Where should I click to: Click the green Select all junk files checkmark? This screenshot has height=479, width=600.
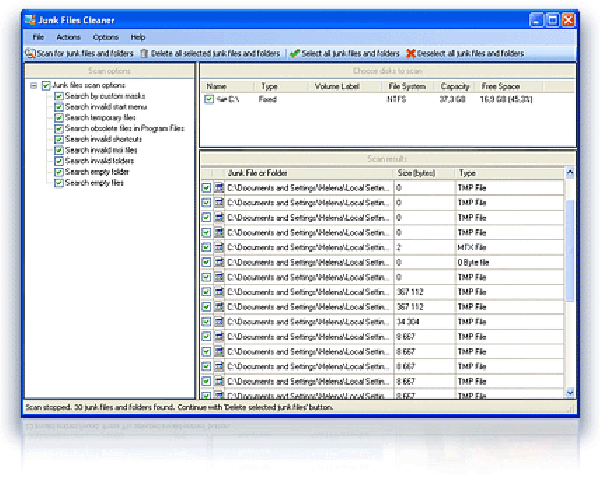coord(295,53)
